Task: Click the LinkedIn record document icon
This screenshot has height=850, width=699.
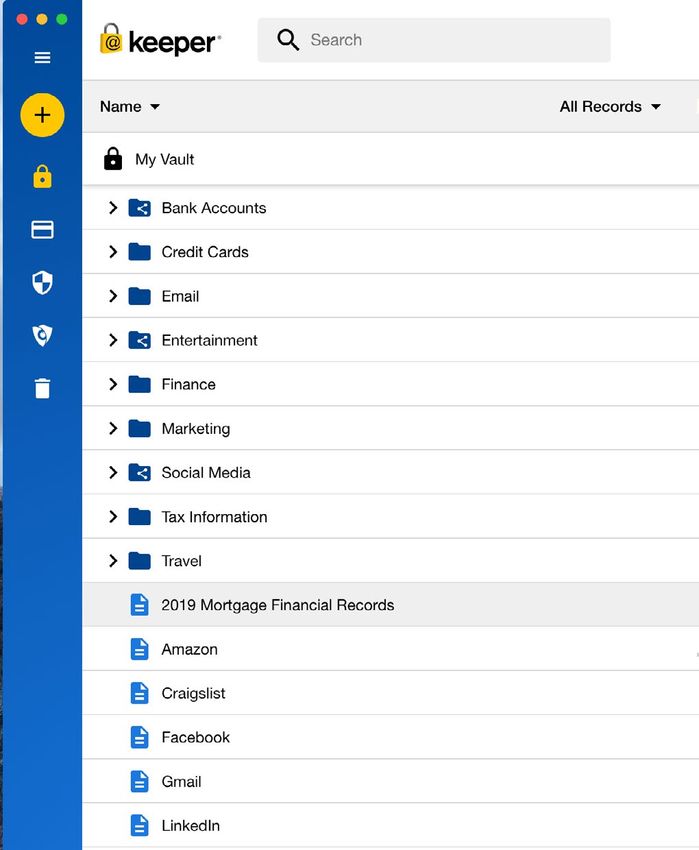Action: click(x=139, y=826)
